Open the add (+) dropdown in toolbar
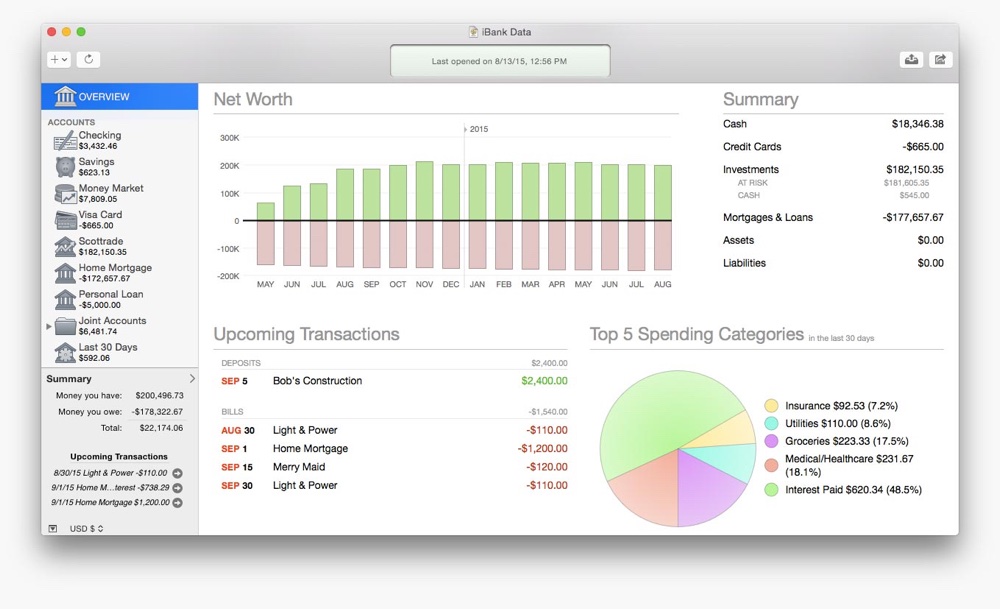Viewport: 1000px width, 609px height. tap(59, 60)
